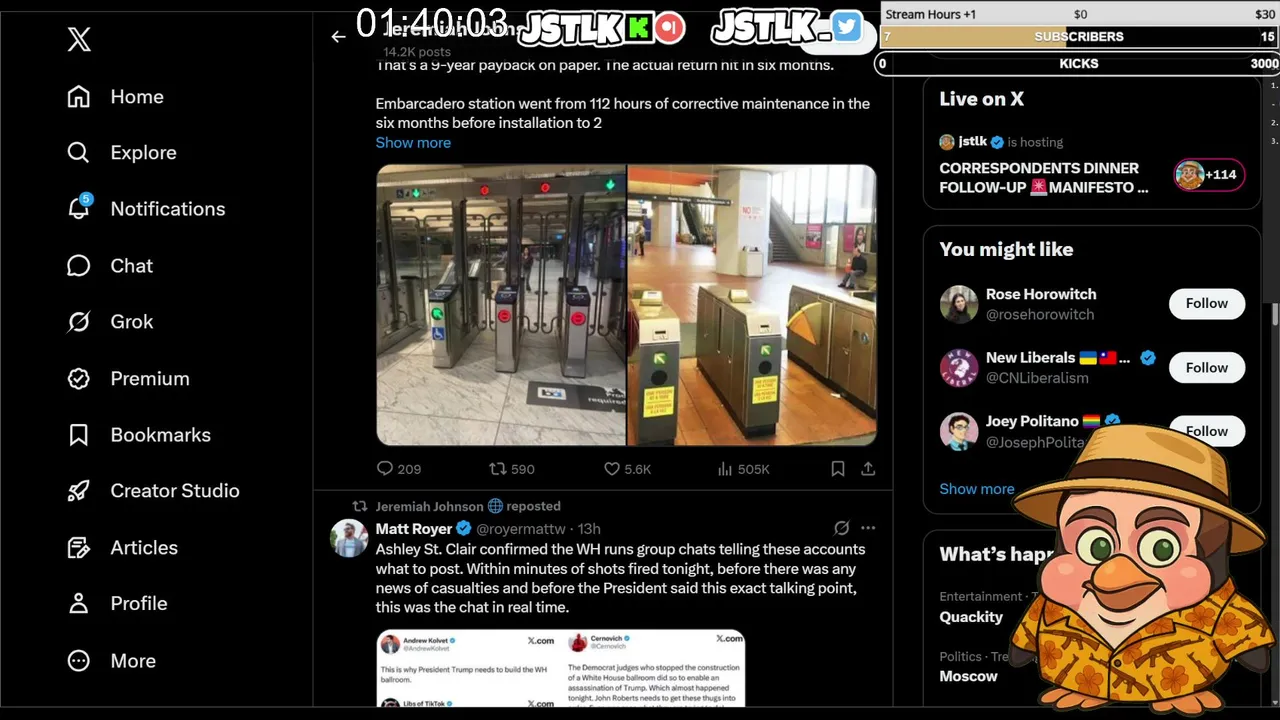Click the Profile person icon
This screenshot has height=720, width=1280.
(79, 604)
